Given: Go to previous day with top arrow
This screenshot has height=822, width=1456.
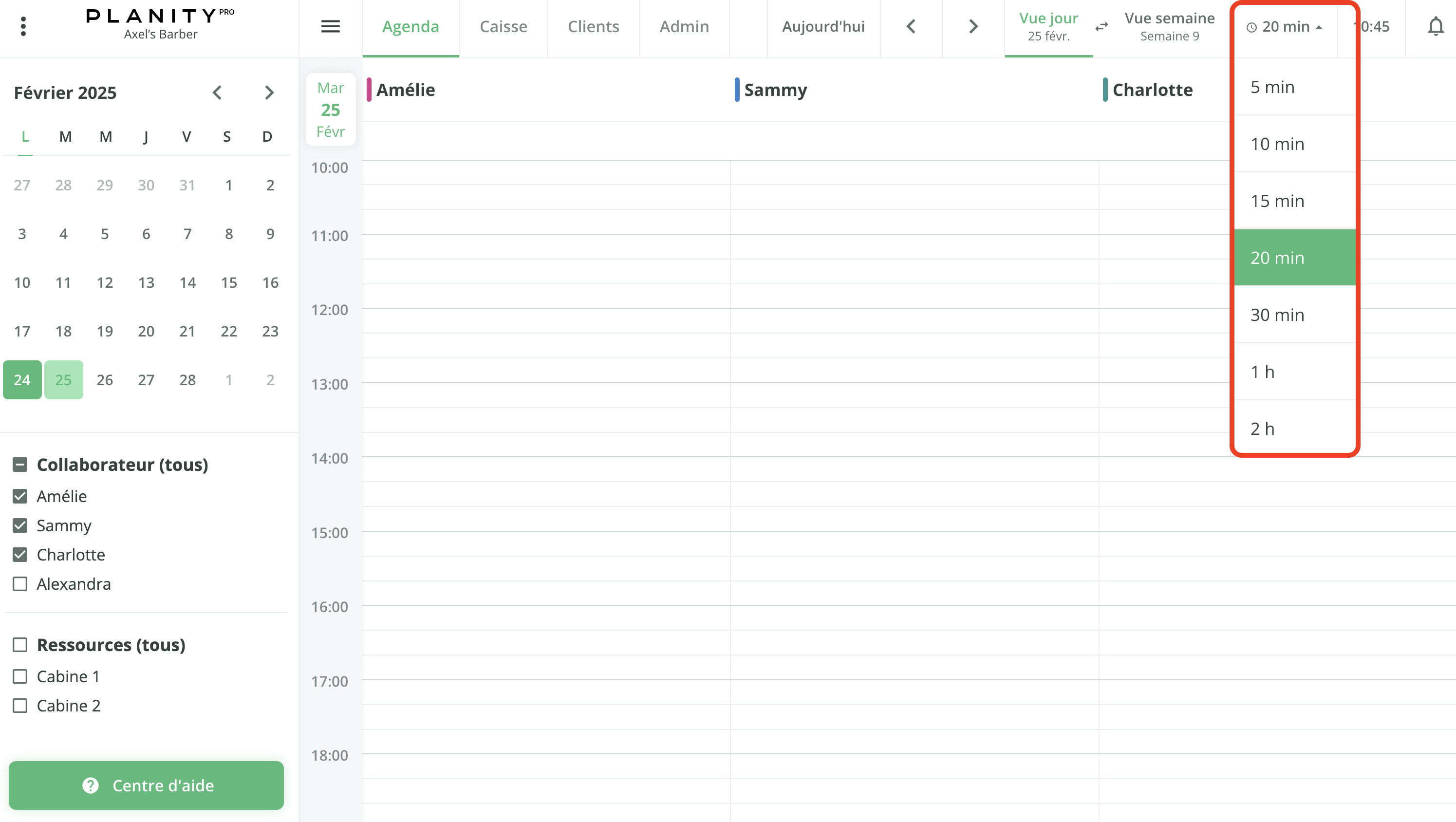Looking at the screenshot, I should coord(911,26).
